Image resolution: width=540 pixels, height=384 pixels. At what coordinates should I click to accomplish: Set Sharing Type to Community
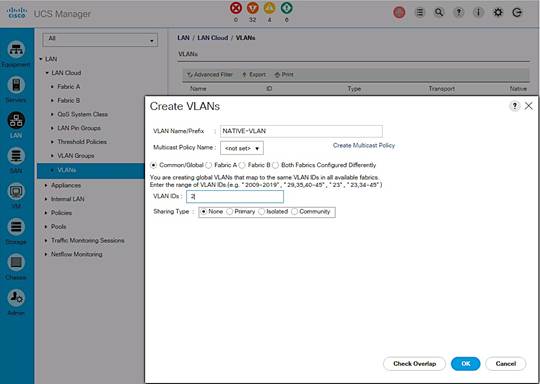294,212
